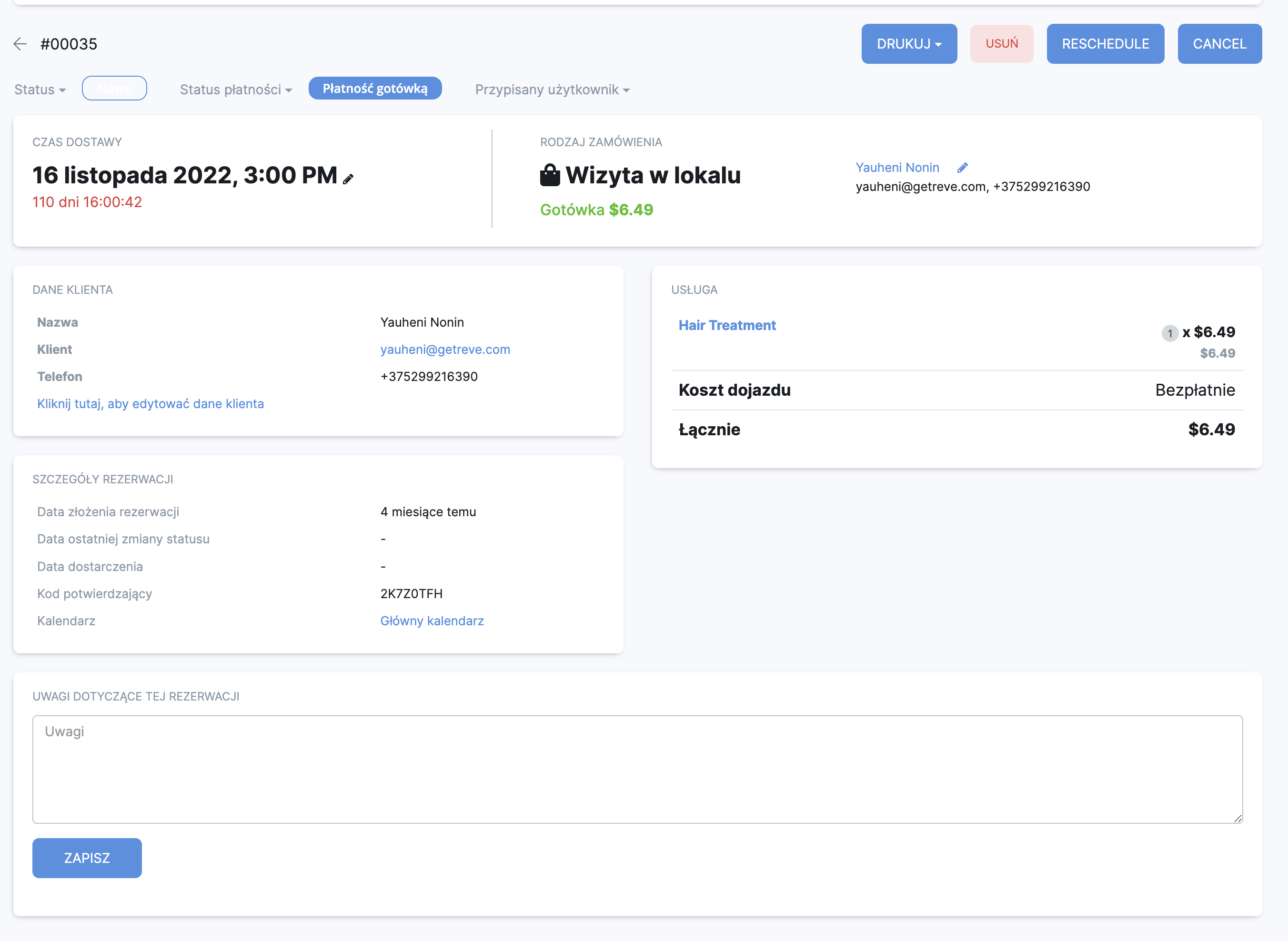Click the back arrow next to #00035
The height and width of the screenshot is (941, 1288).
20,44
